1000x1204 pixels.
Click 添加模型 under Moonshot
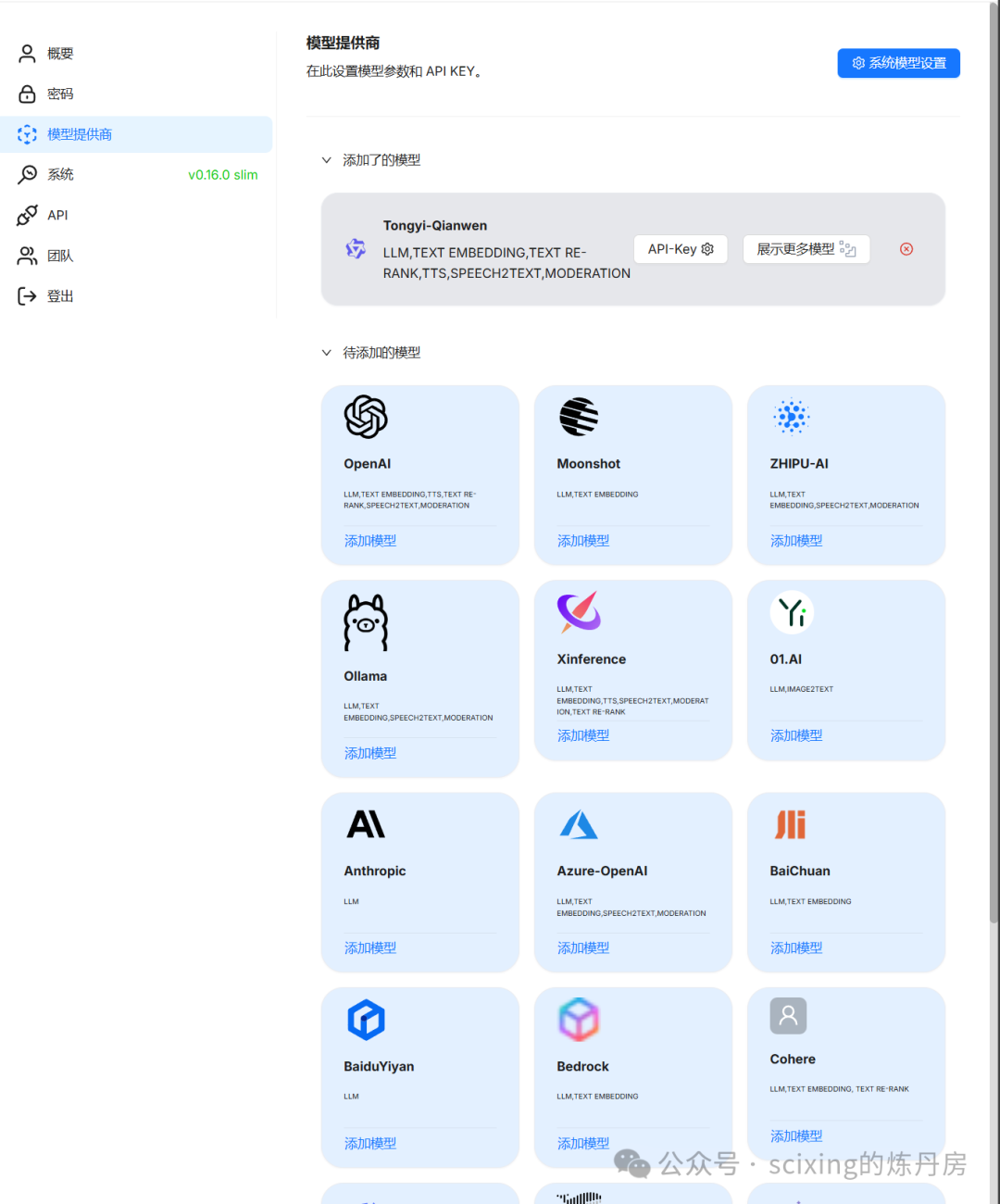[583, 541]
